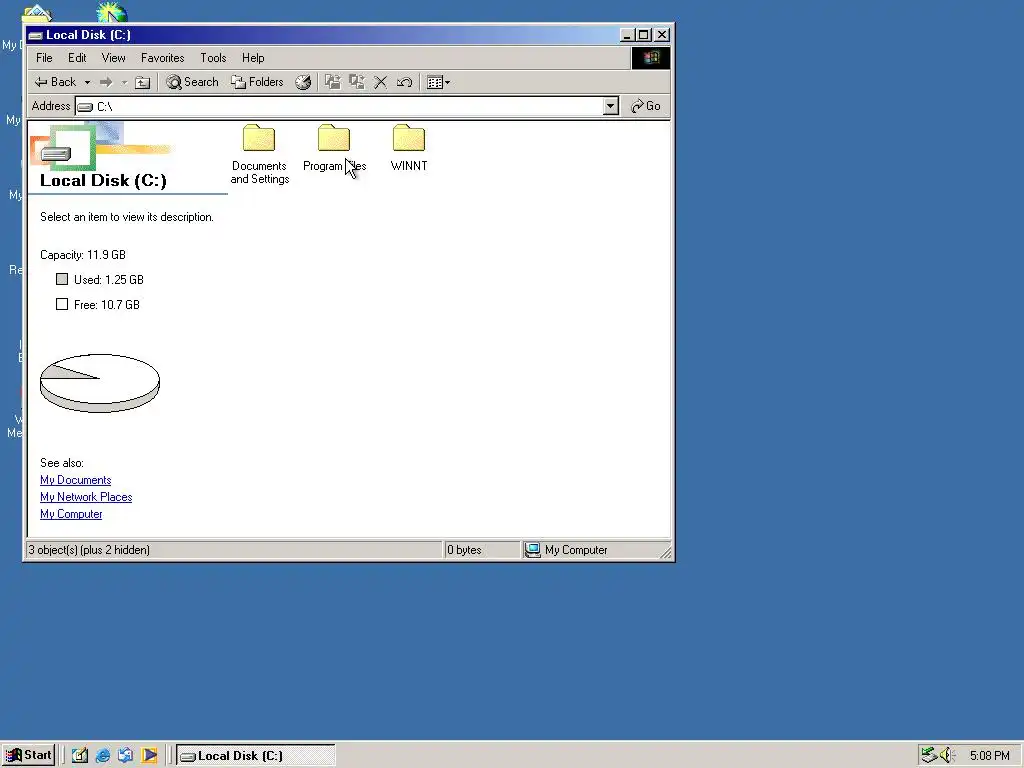Viewport: 1024px width, 768px height.
Task: Click the Windows logo throbber icon
Action: 650,58
